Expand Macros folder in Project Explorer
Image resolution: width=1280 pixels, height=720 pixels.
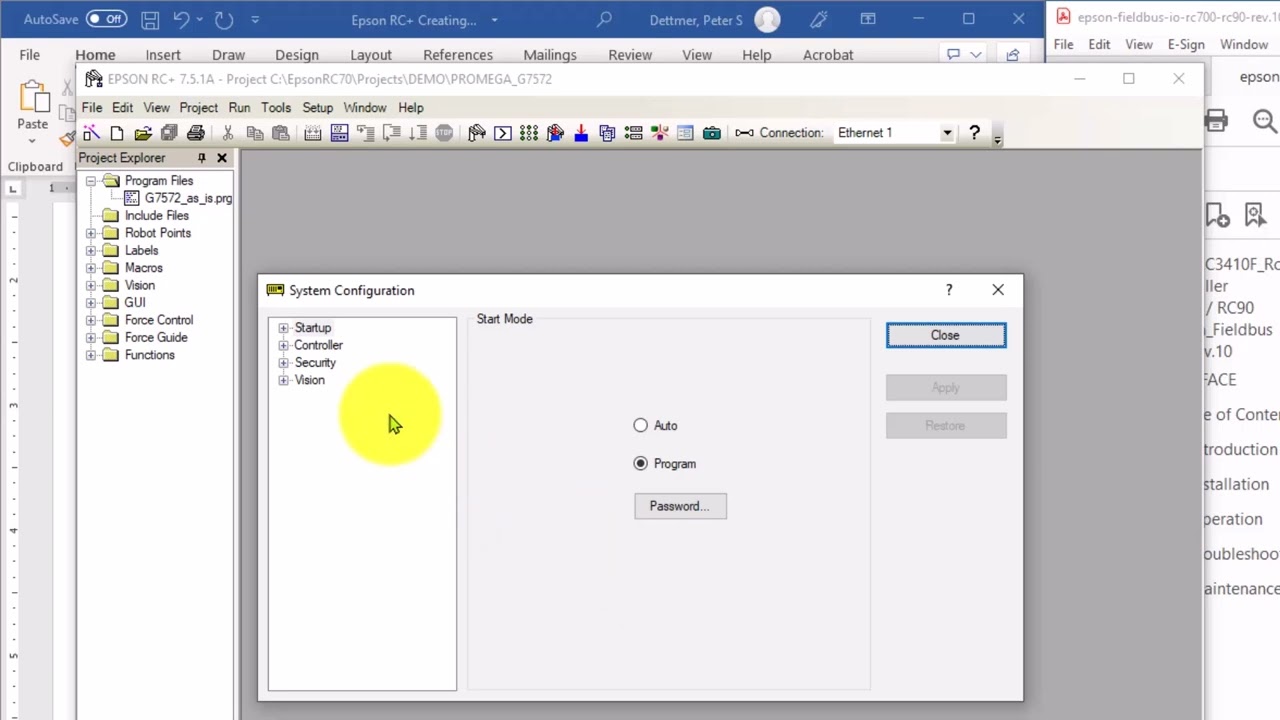[91, 268]
